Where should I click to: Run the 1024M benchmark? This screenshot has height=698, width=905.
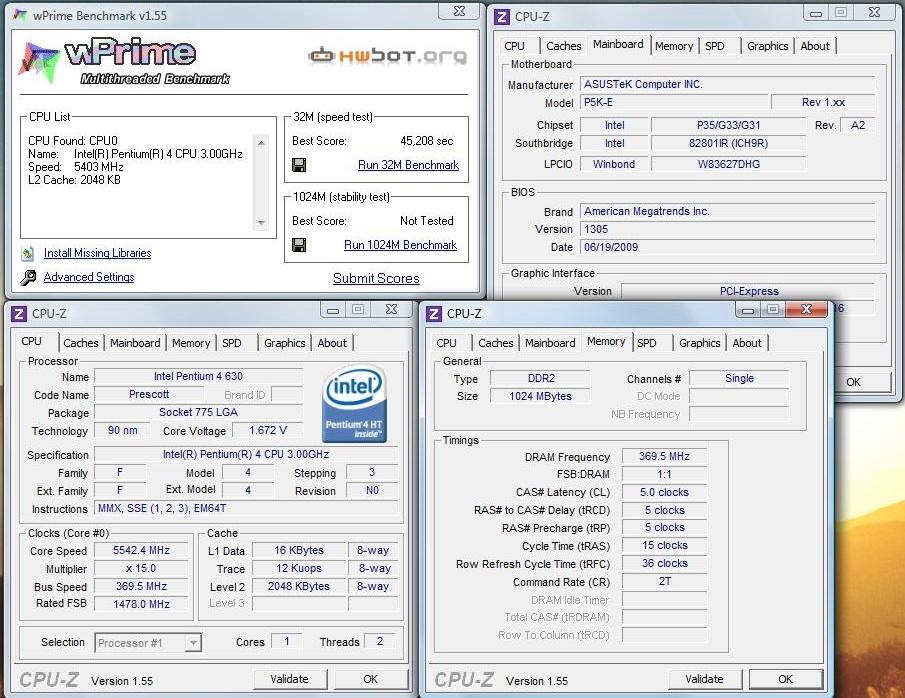400,245
